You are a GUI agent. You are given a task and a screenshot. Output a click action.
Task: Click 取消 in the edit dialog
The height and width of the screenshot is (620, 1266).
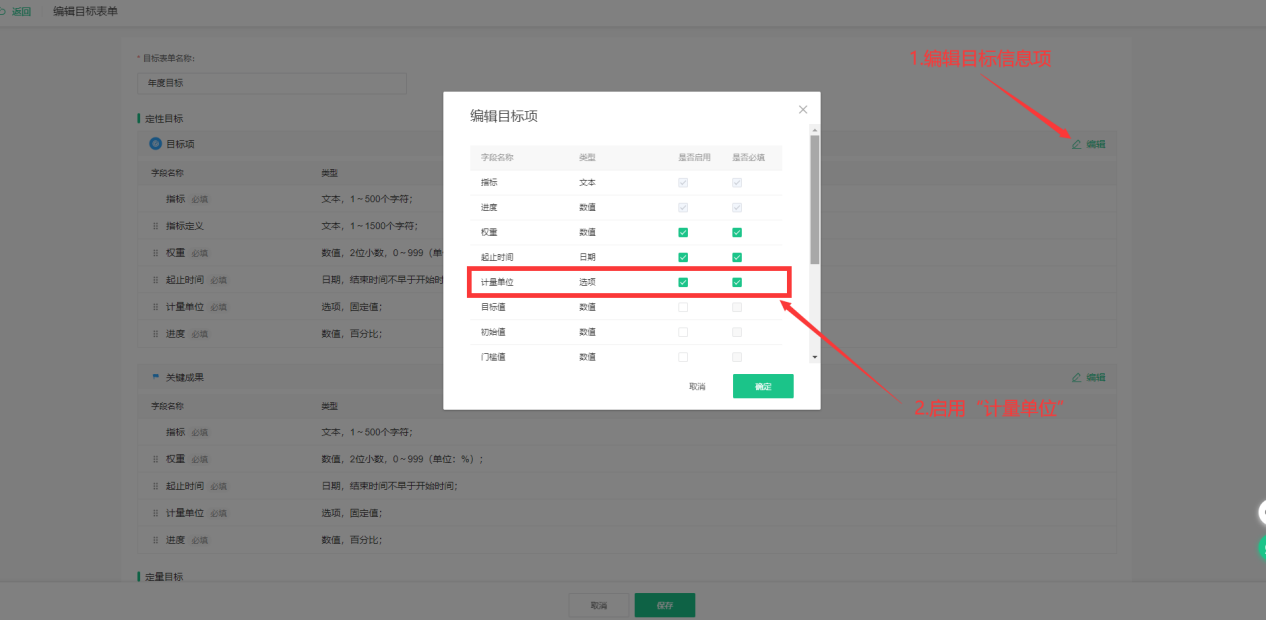click(697, 386)
